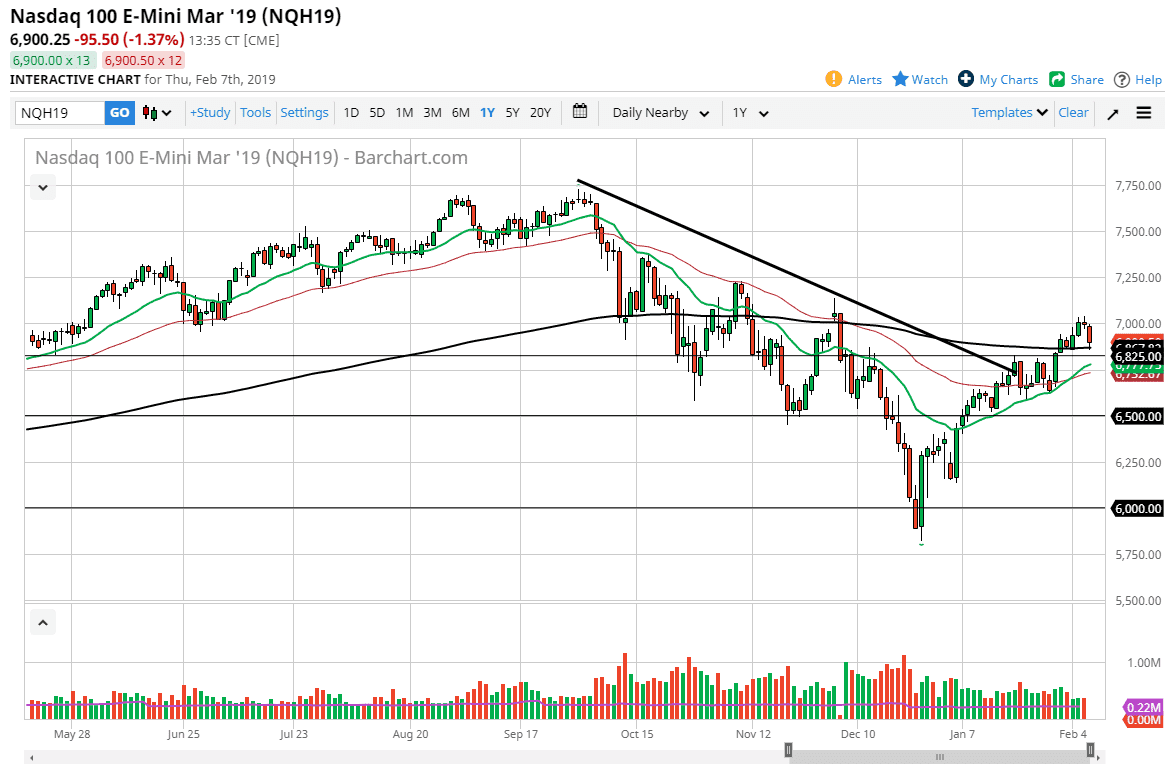Click the Clear link
This screenshot has height=764, width=1175.
click(x=1073, y=113)
